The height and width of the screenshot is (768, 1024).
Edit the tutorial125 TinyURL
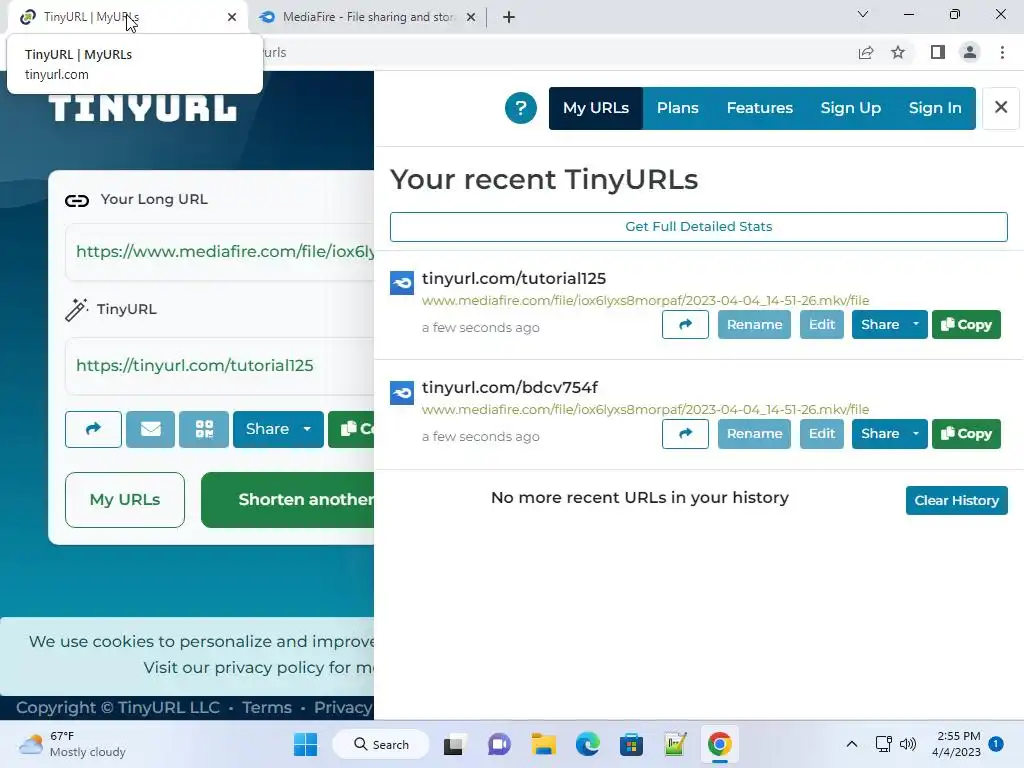[x=822, y=325]
